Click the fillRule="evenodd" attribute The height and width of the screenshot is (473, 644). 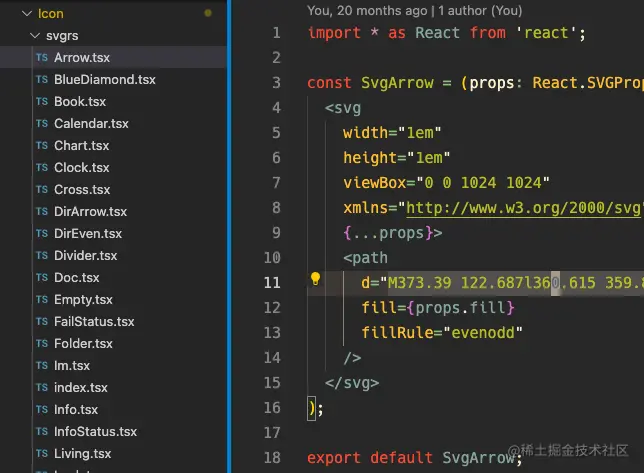442,333
